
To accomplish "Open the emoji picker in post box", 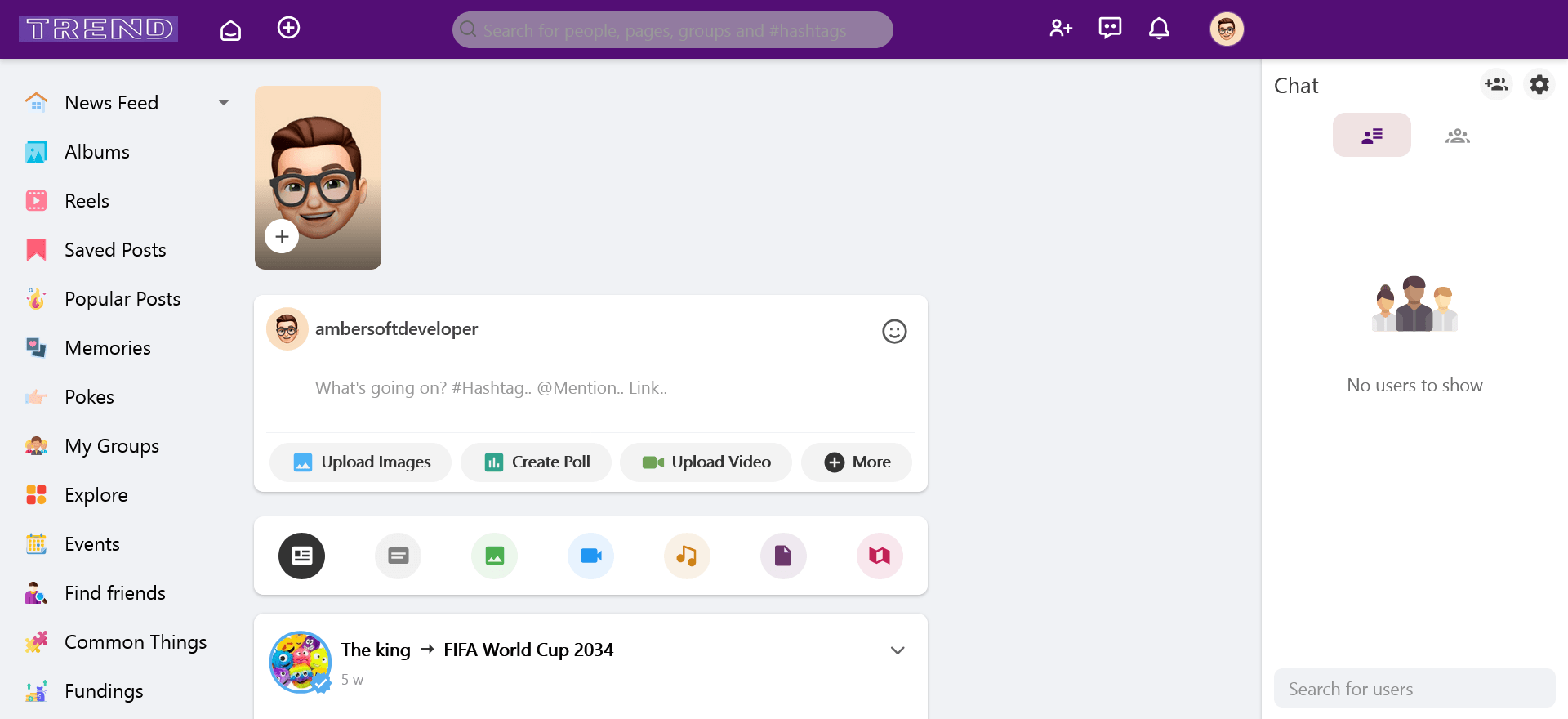I will pyautogui.click(x=894, y=331).
